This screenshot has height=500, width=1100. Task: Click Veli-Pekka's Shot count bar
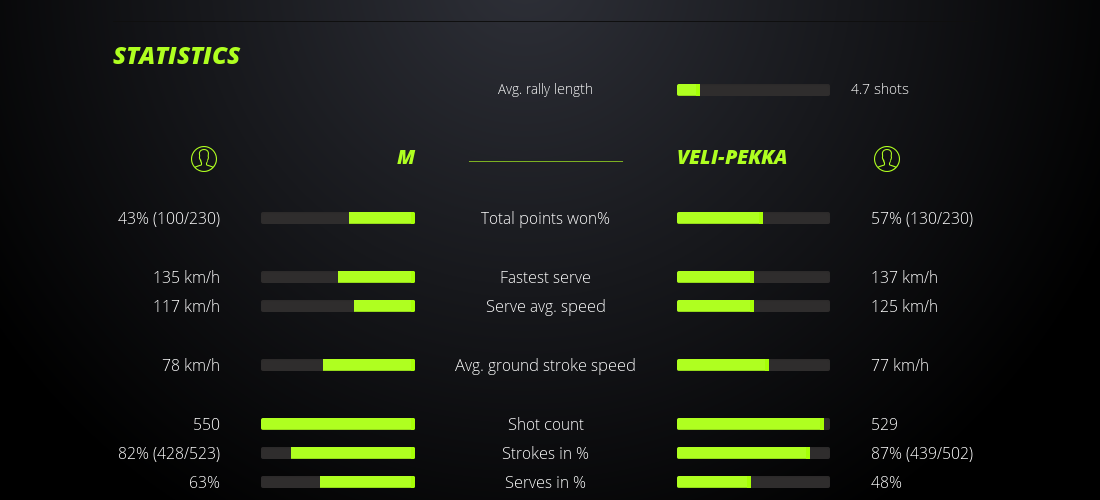coord(753,424)
